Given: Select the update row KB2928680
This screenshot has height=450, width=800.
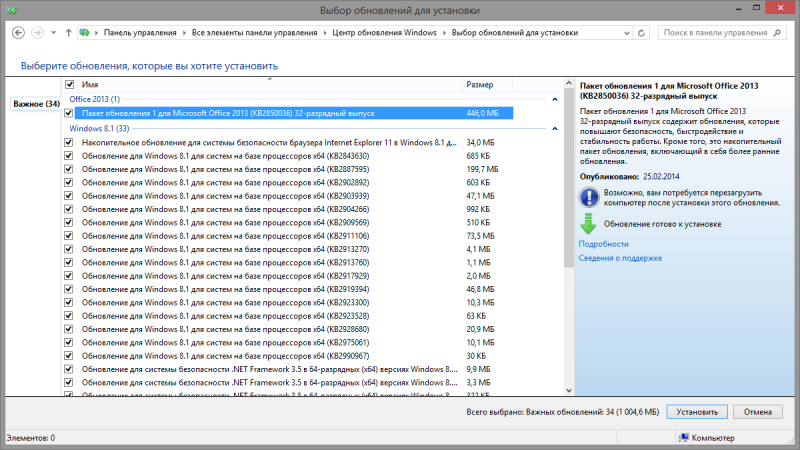Looking at the screenshot, I should pyautogui.click(x=288, y=329).
